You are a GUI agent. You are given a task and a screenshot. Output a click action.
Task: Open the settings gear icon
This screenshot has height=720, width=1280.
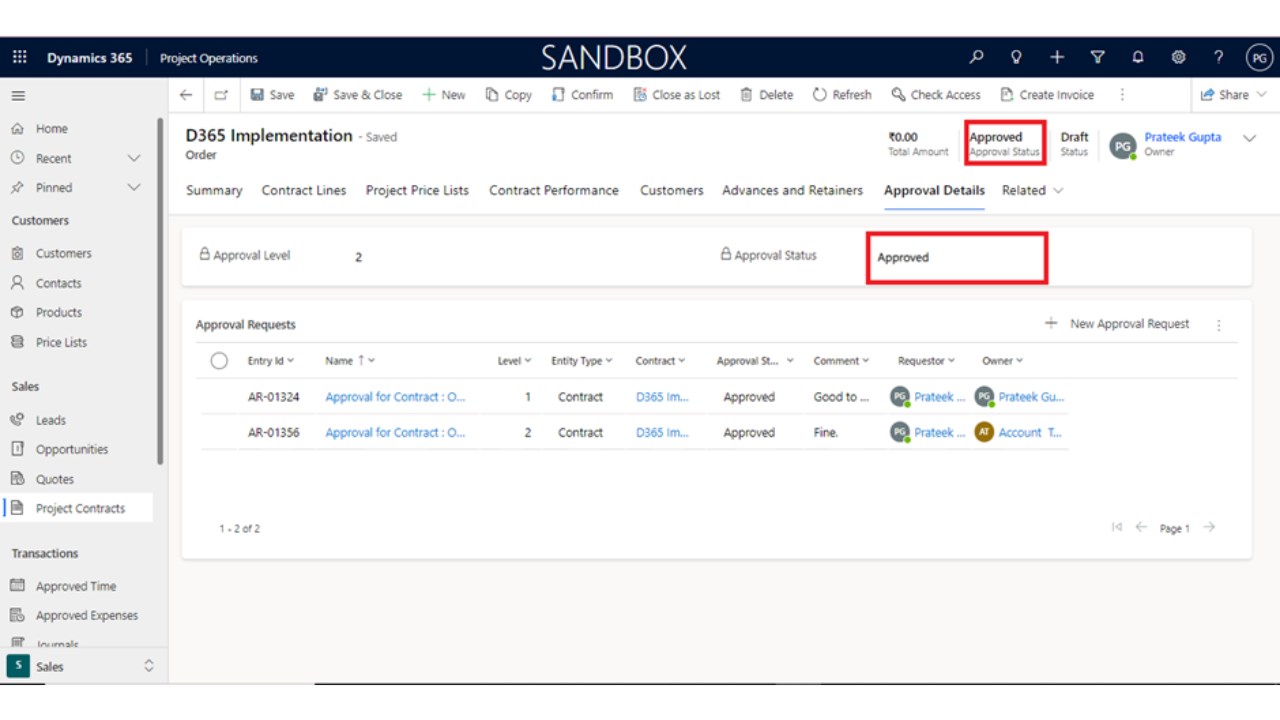[x=1178, y=57]
